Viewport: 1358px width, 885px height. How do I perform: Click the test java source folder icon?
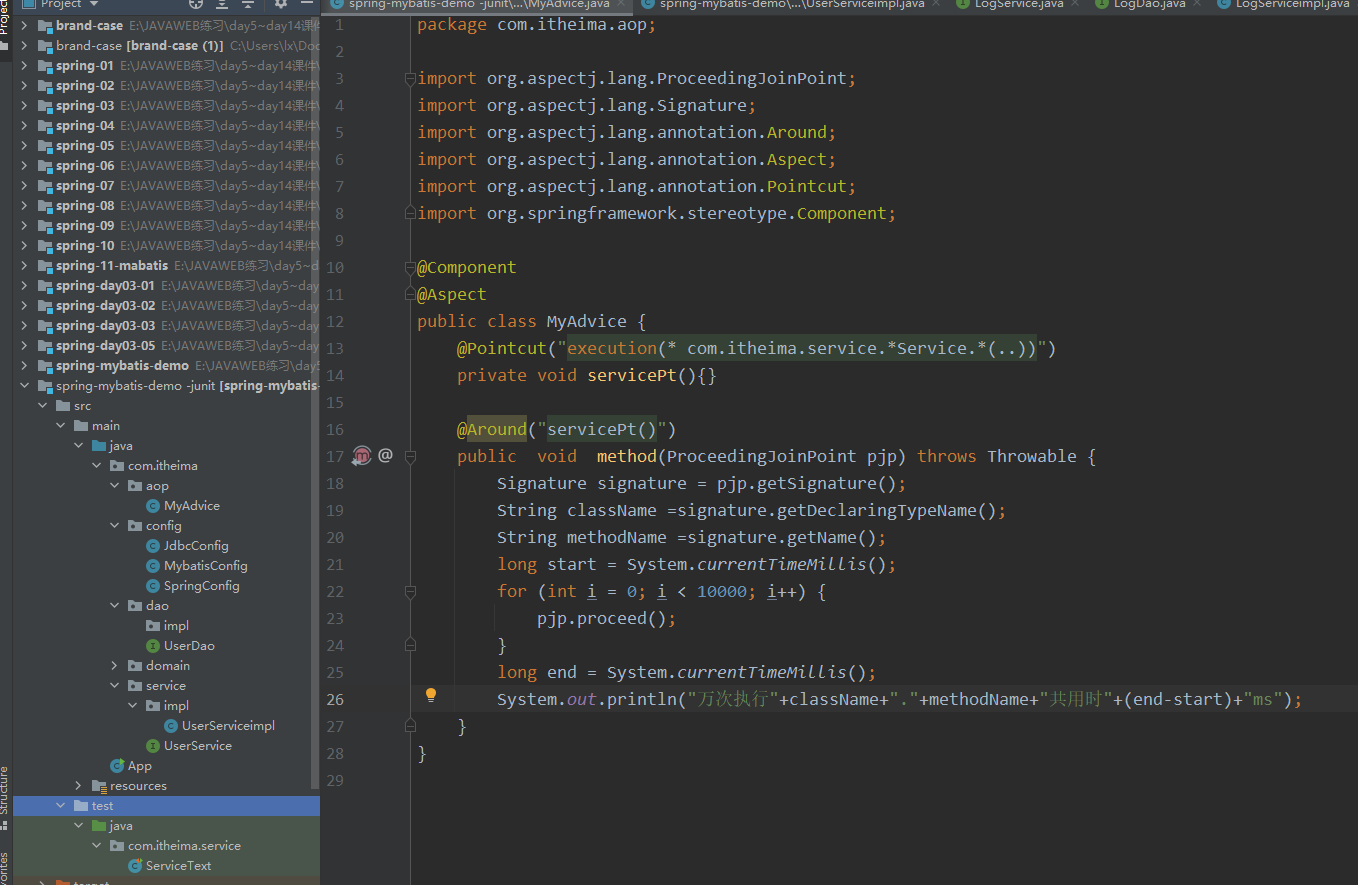pyautogui.click(x=99, y=826)
